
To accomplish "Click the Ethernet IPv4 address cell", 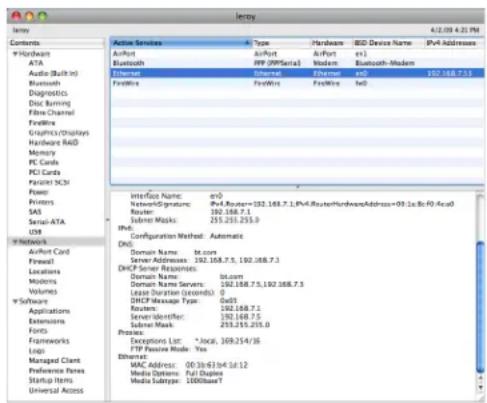I will click(x=449, y=73).
